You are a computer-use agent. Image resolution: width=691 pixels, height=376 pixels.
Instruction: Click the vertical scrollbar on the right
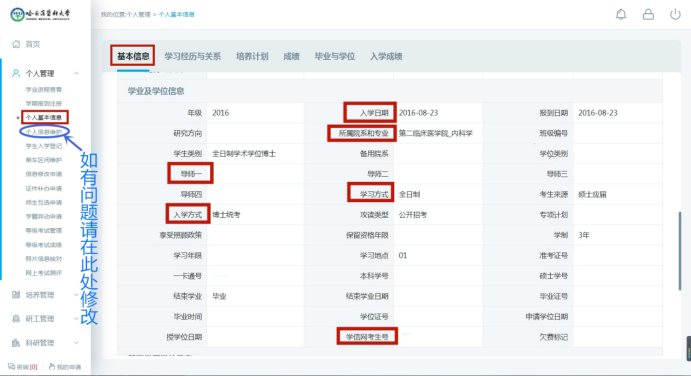pos(680,250)
